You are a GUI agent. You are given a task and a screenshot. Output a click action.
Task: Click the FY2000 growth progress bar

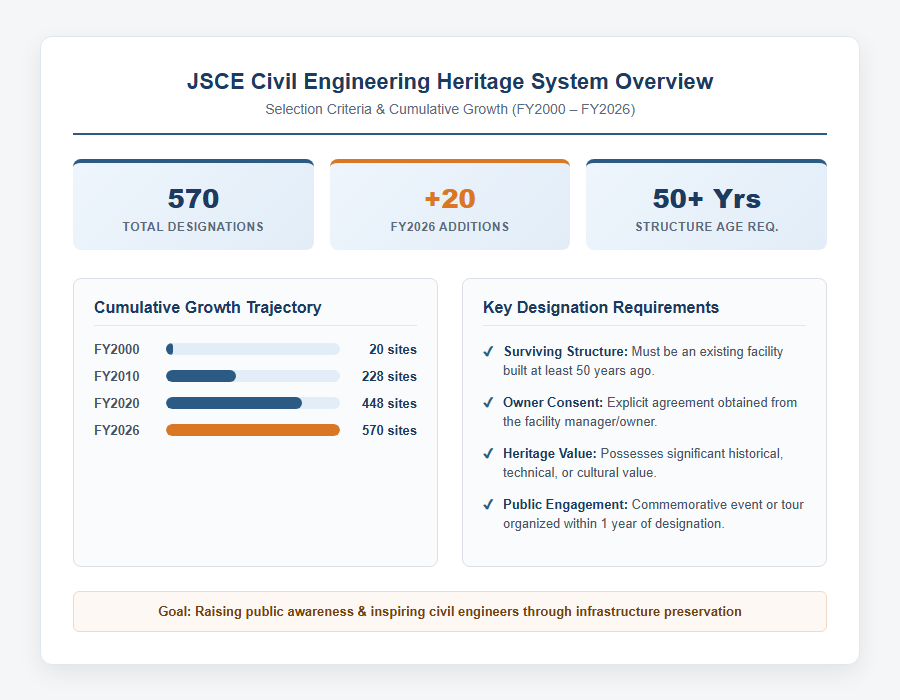(x=253, y=349)
